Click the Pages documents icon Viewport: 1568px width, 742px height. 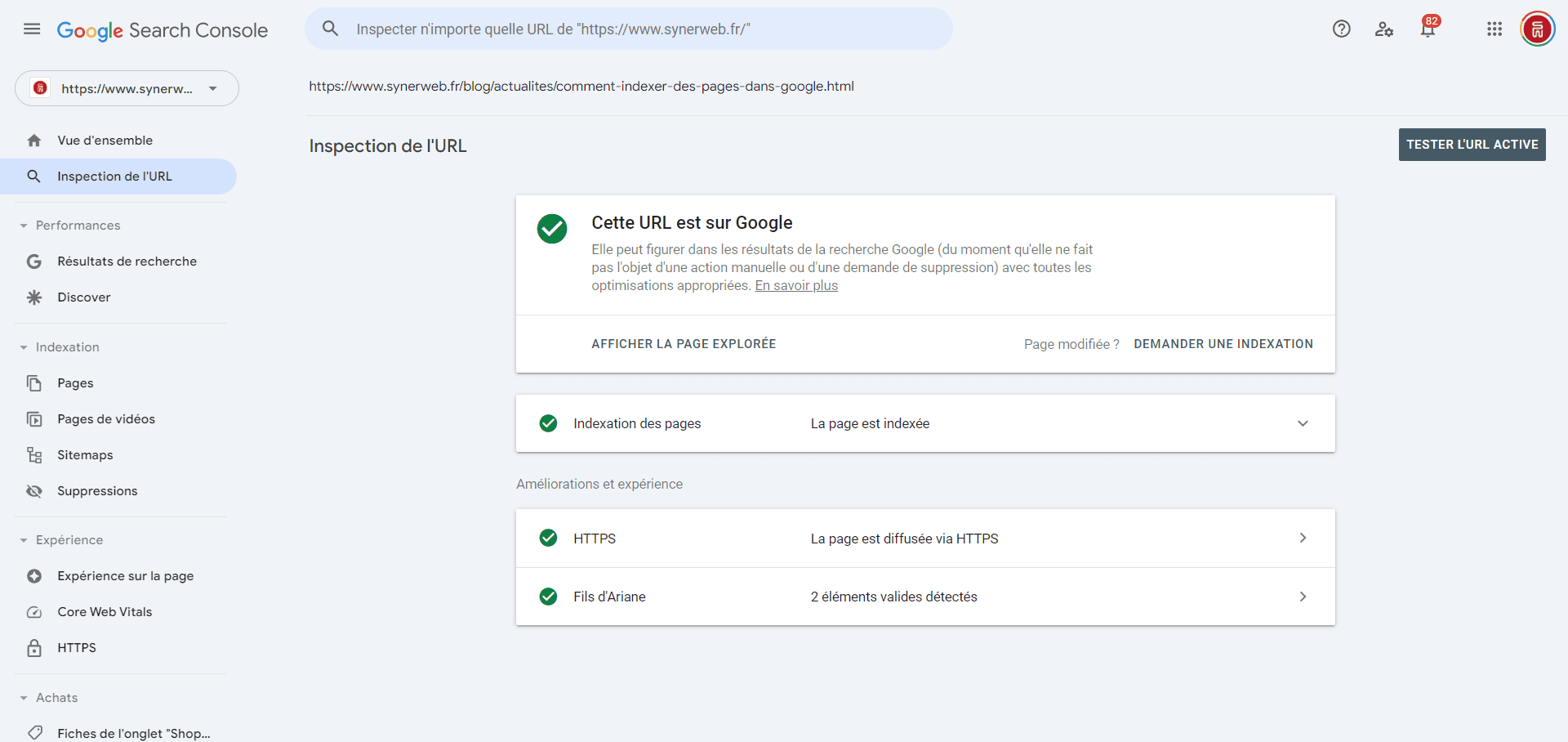[x=34, y=383]
